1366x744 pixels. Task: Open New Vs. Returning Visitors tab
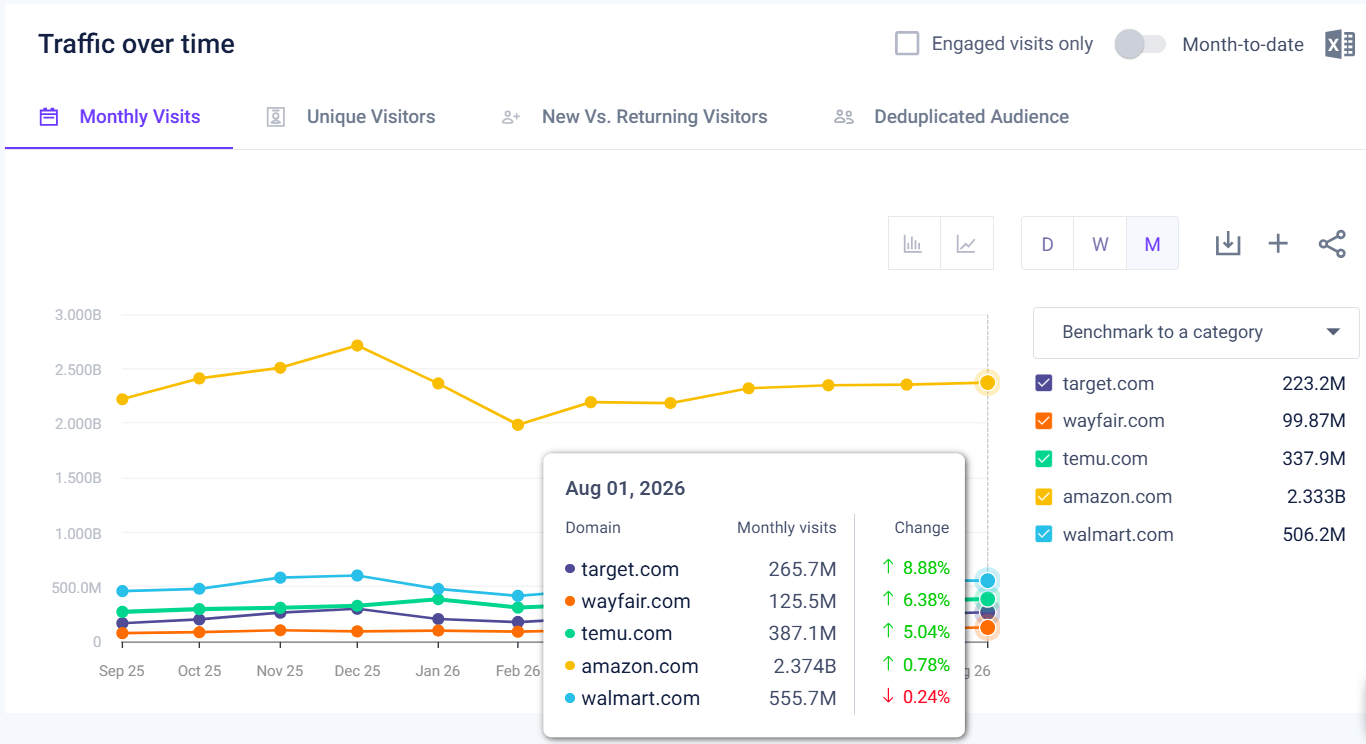point(635,117)
